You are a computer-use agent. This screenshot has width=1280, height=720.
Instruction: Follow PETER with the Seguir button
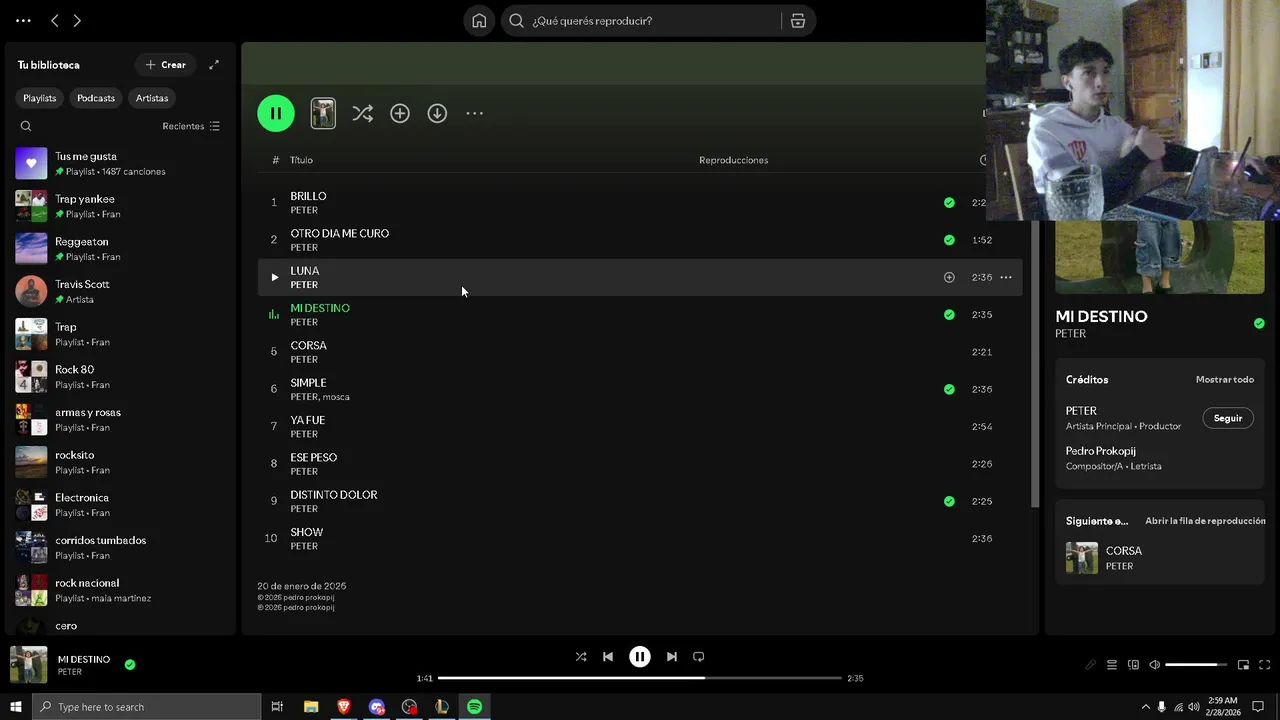click(x=1228, y=418)
